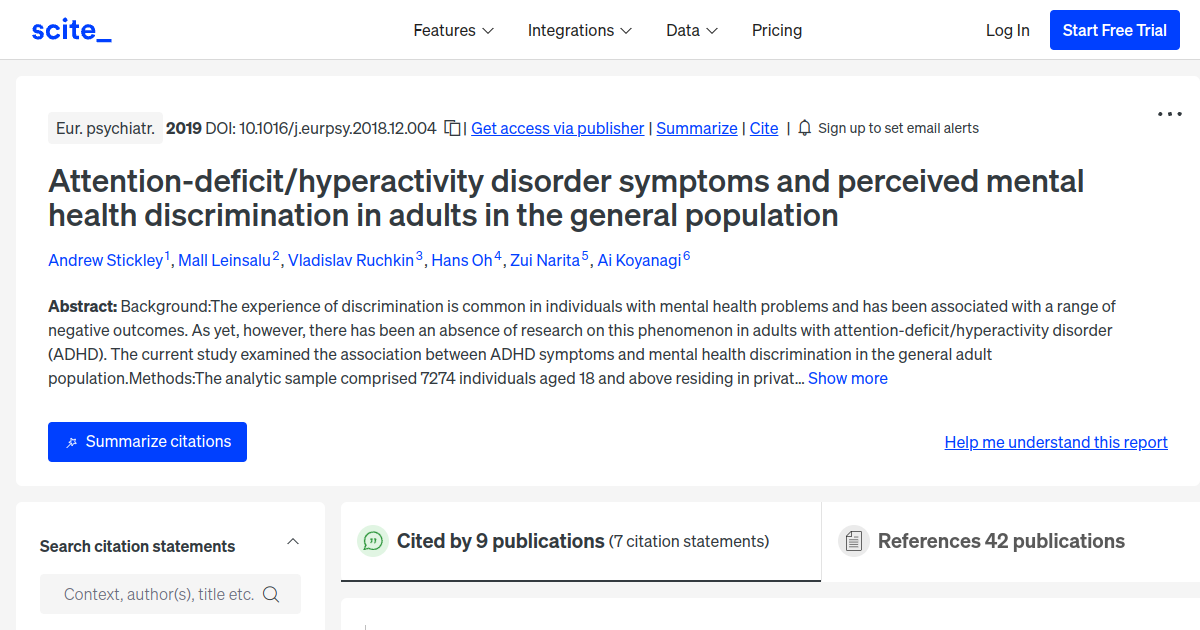Viewport: 1200px width, 630px height.
Task: Switch to the References 42 publications tab
Action: tap(1001, 540)
